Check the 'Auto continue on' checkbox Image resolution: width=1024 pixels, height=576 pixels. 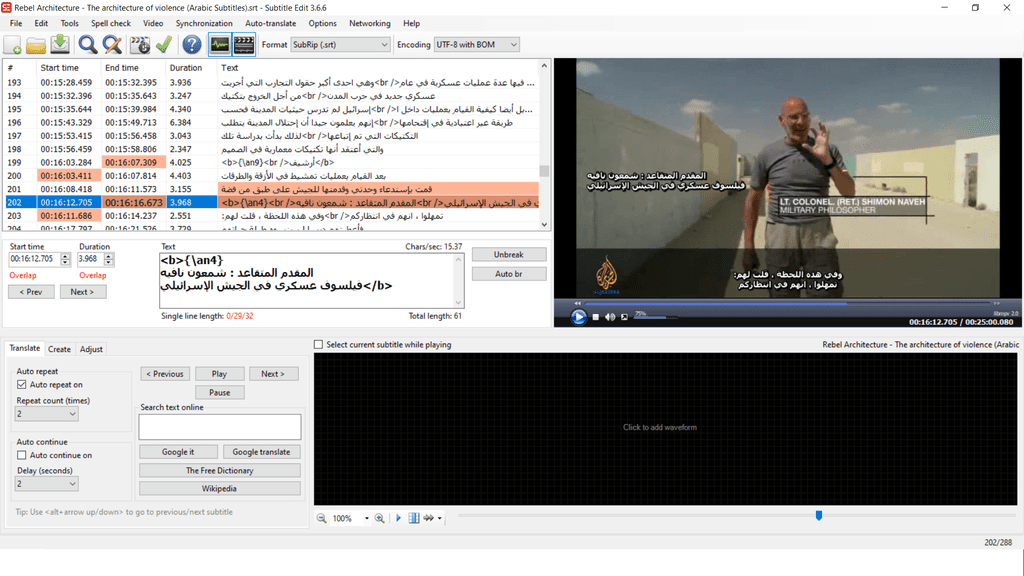coord(22,455)
